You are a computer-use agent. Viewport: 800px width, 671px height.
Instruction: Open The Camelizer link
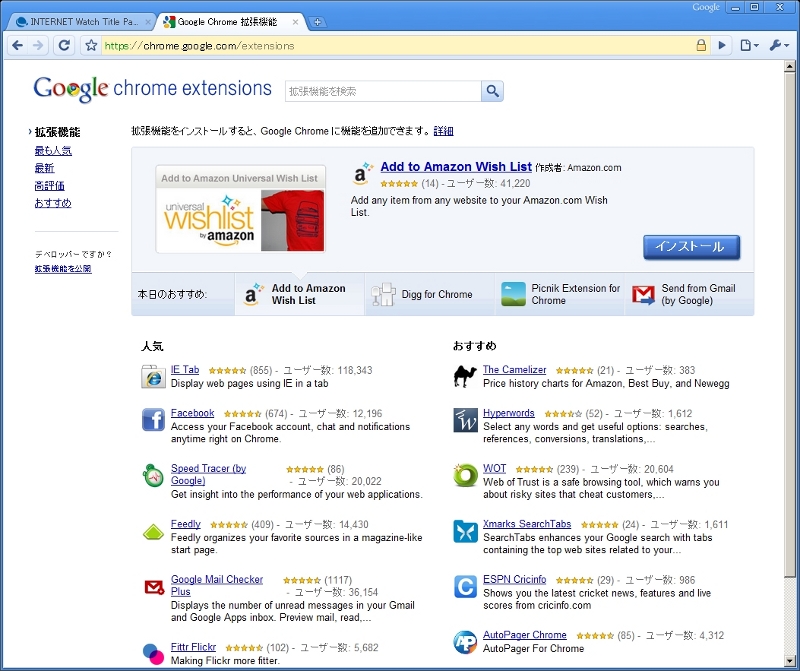pos(514,370)
